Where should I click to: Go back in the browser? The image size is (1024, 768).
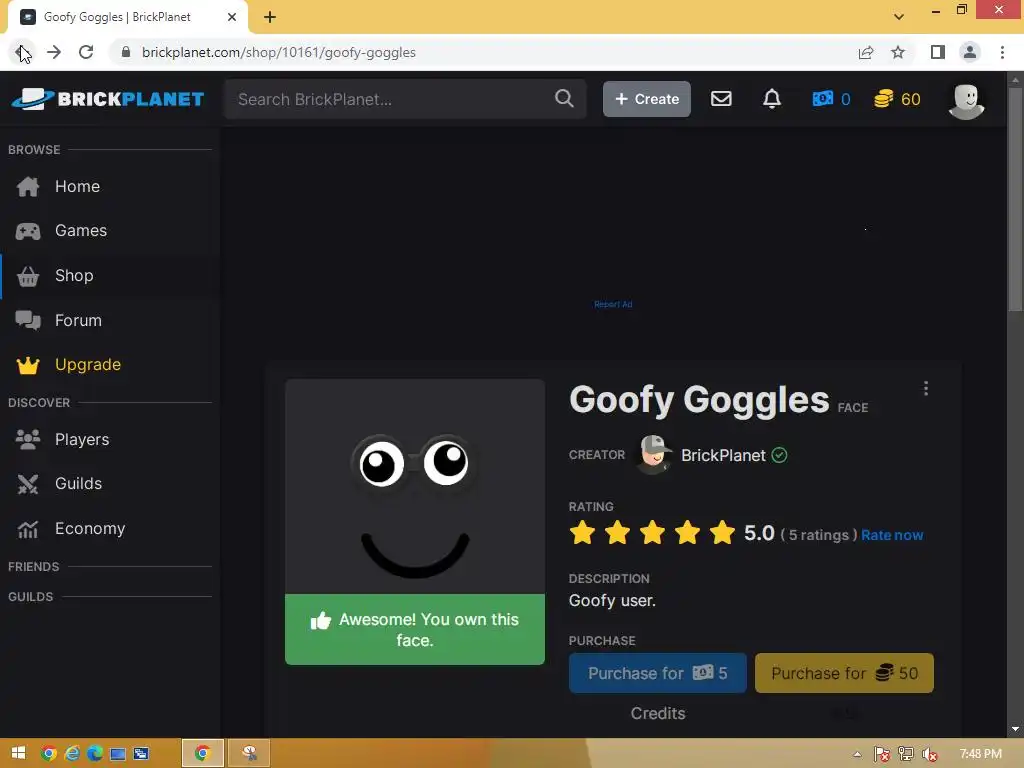(x=22, y=52)
